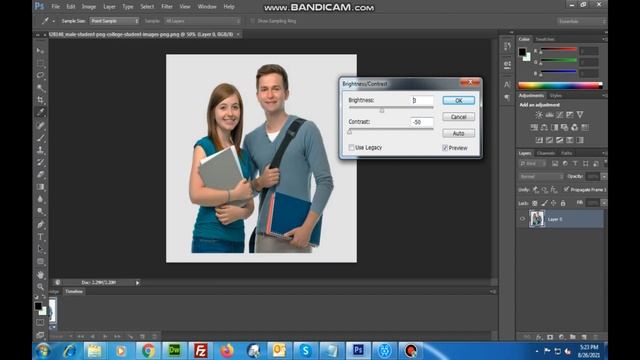Open the Normal blend mode dropdown
This screenshot has height=360, width=640.
(541, 177)
